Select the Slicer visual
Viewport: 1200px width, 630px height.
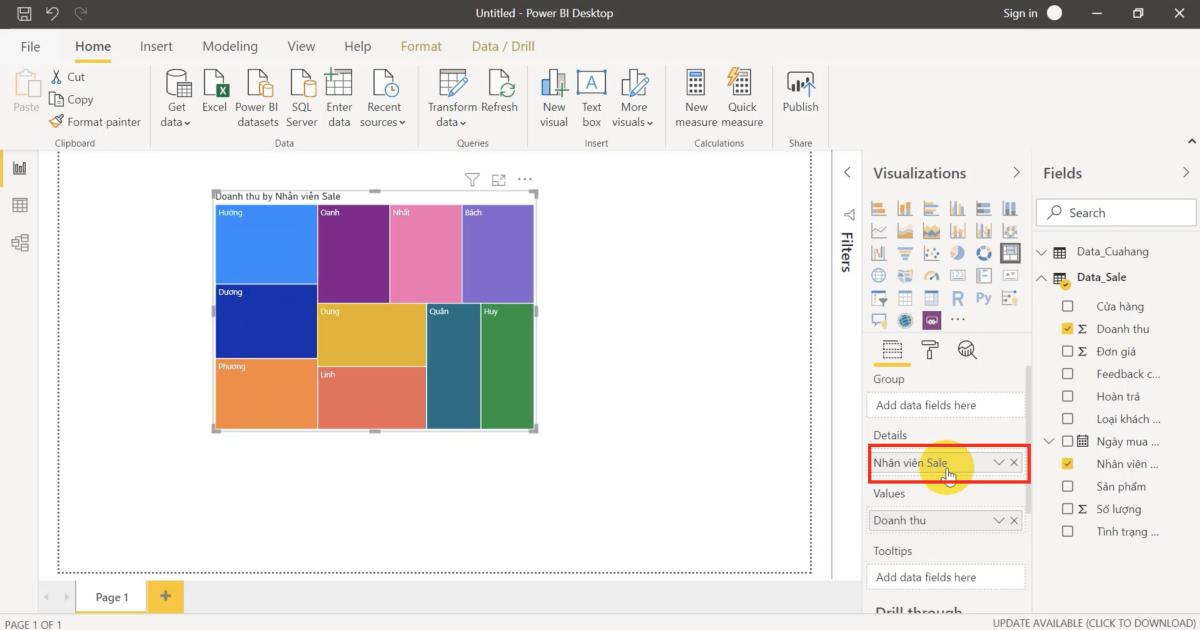pyautogui.click(x=879, y=297)
